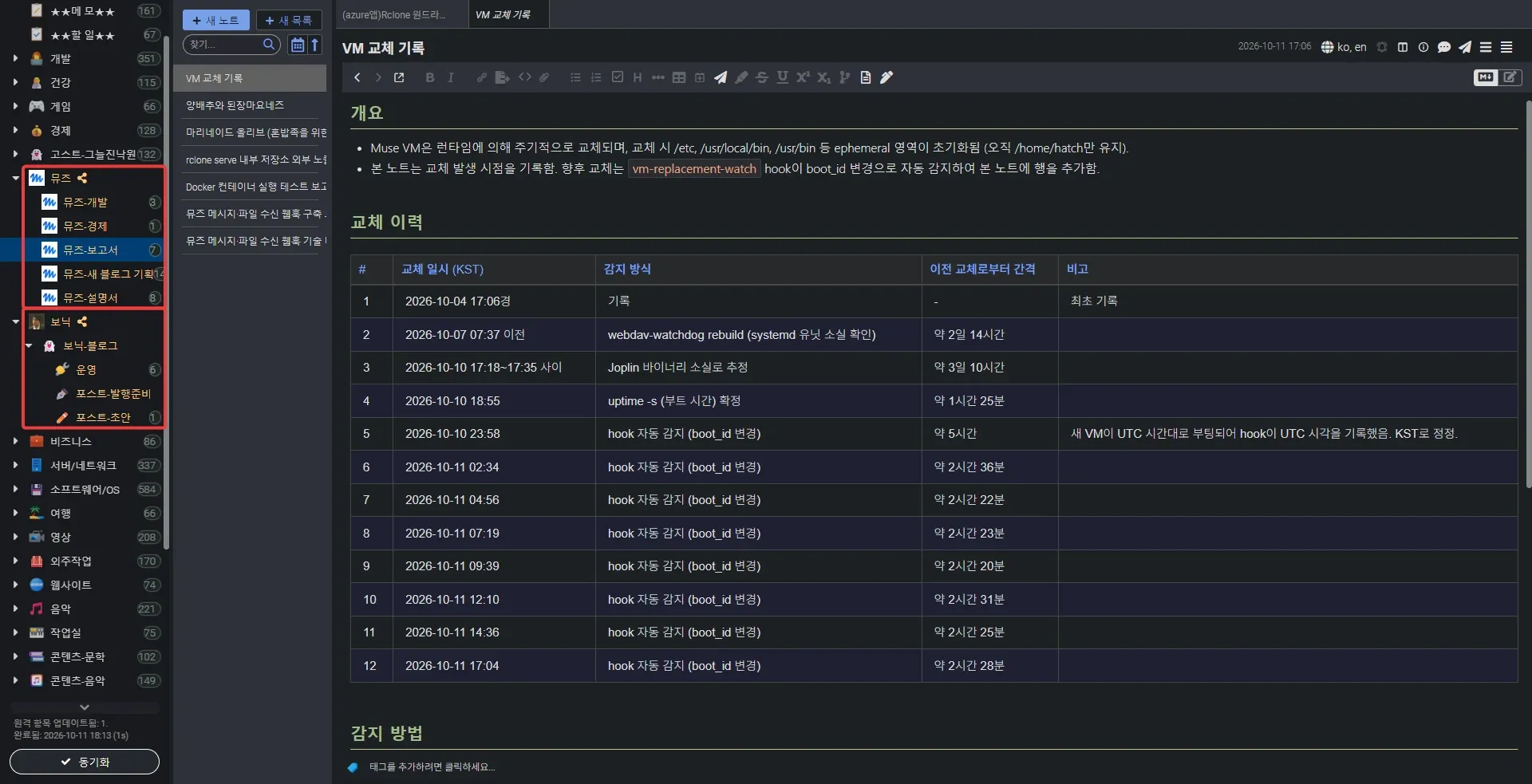Click the pencil icon at editor toolbar end
This screenshot has width=1532, height=784.
(886, 77)
